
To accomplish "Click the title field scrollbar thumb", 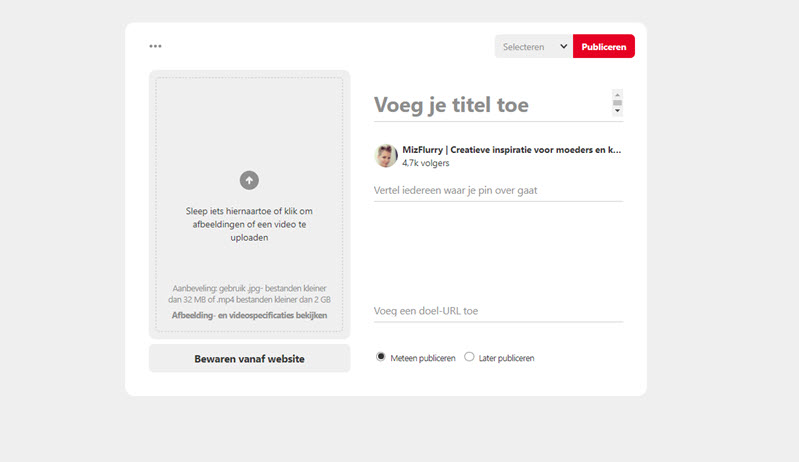I will 617,102.
